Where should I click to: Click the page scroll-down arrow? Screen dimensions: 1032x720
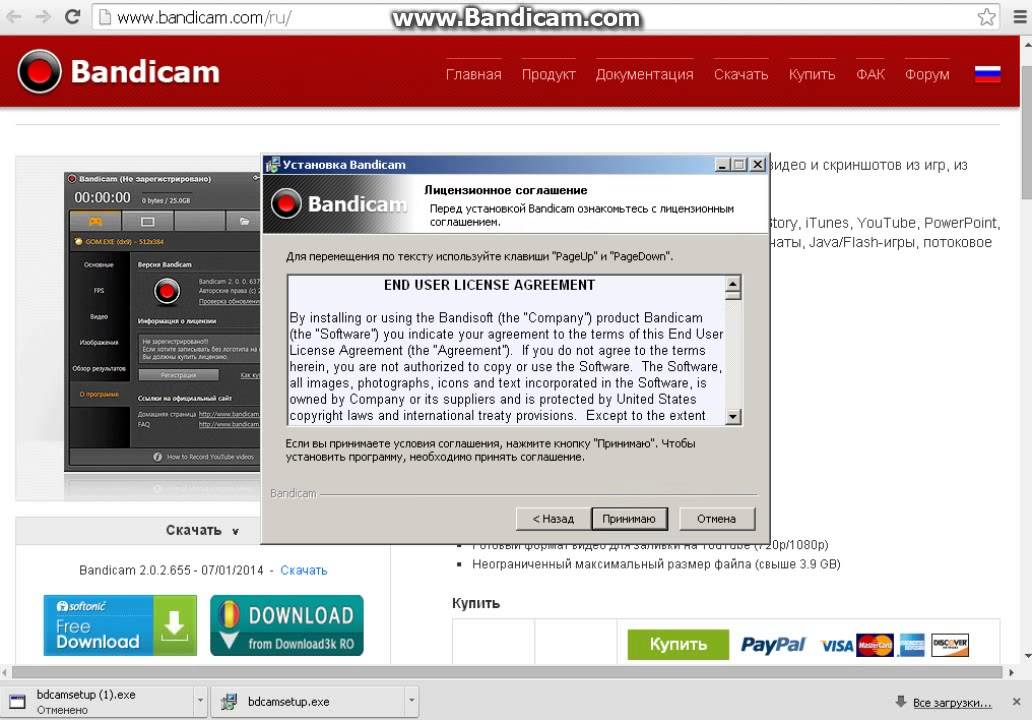(x=1027, y=656)
